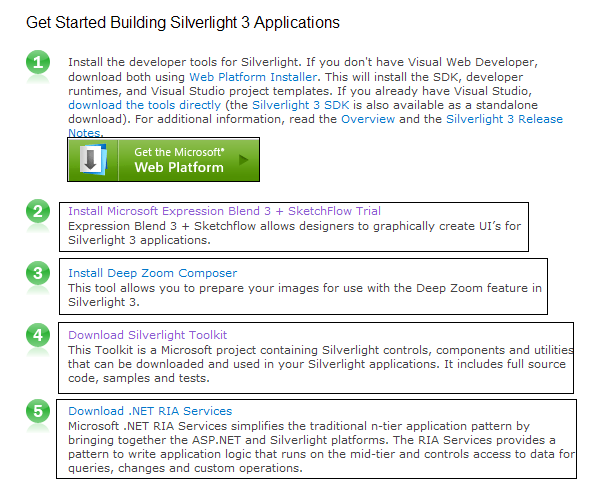This screenshot has width=602, height=481.
Task: Click the green step 2 number badge
Action: click(x=38, y=211)
